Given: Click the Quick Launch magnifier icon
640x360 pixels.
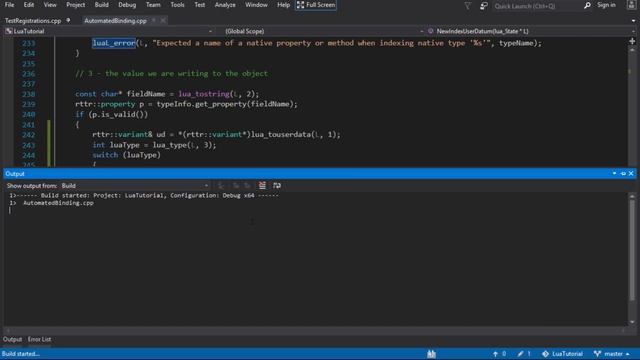Looking at the screenshot, I should click(587, 6).
